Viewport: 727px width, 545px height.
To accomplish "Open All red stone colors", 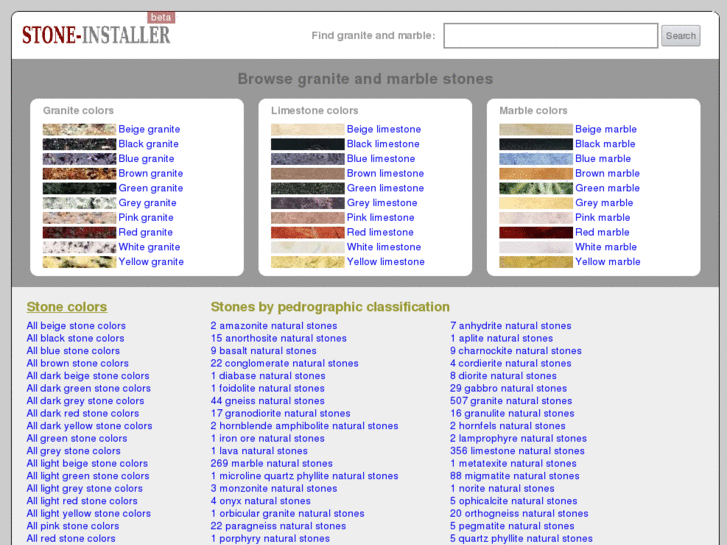I will [71, 539].
